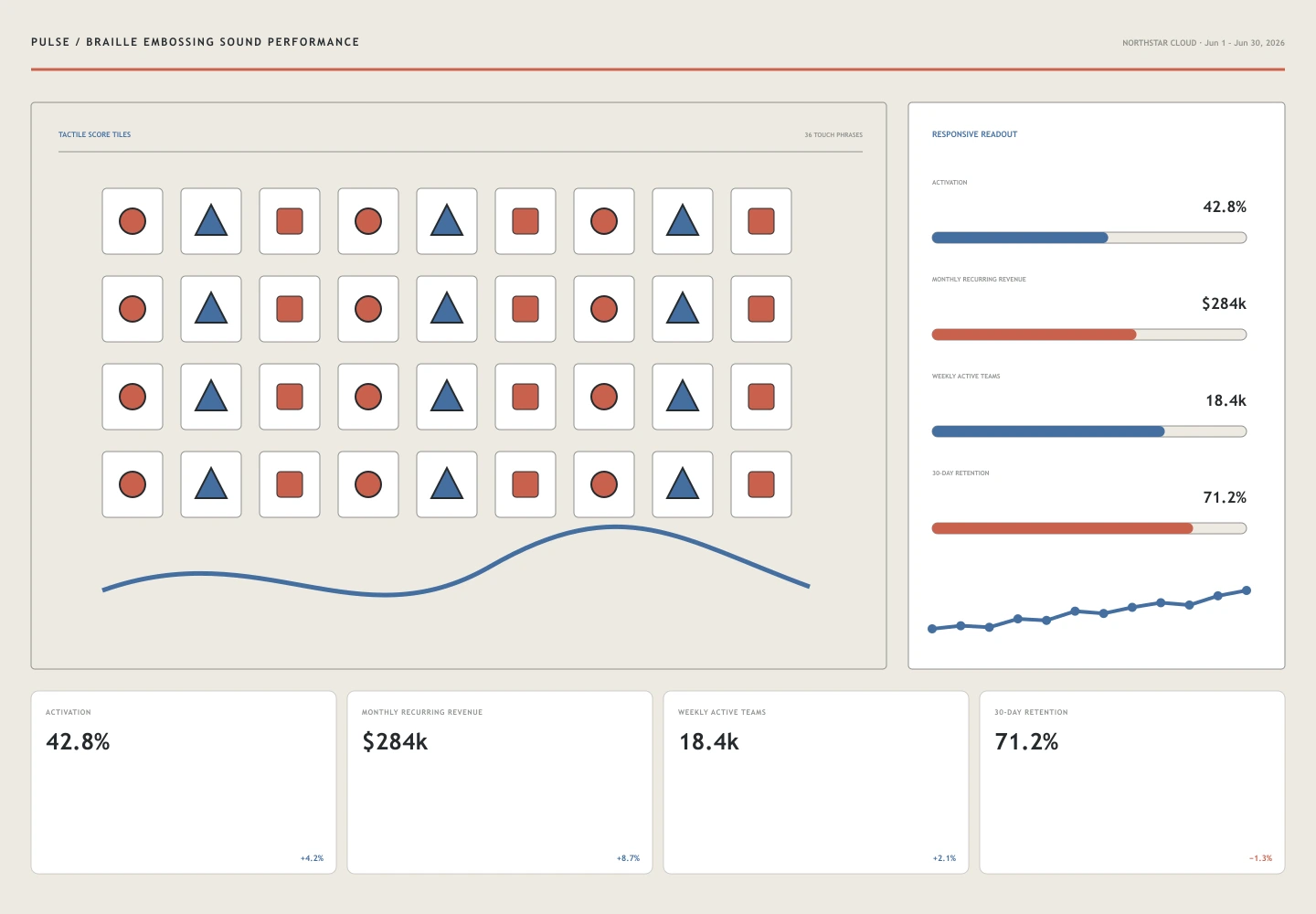
Task: Click the +2.1% weekly teams change value
Action: pos(944,858)
